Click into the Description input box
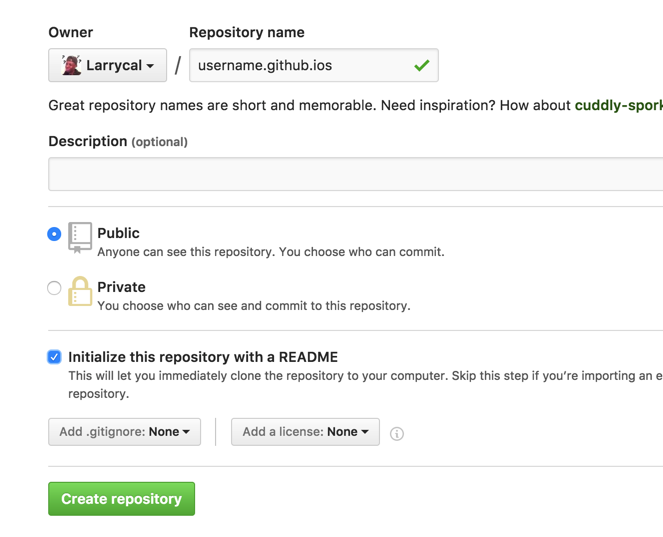Viewport: 663px width, 537px height. [x=355, y=174]
